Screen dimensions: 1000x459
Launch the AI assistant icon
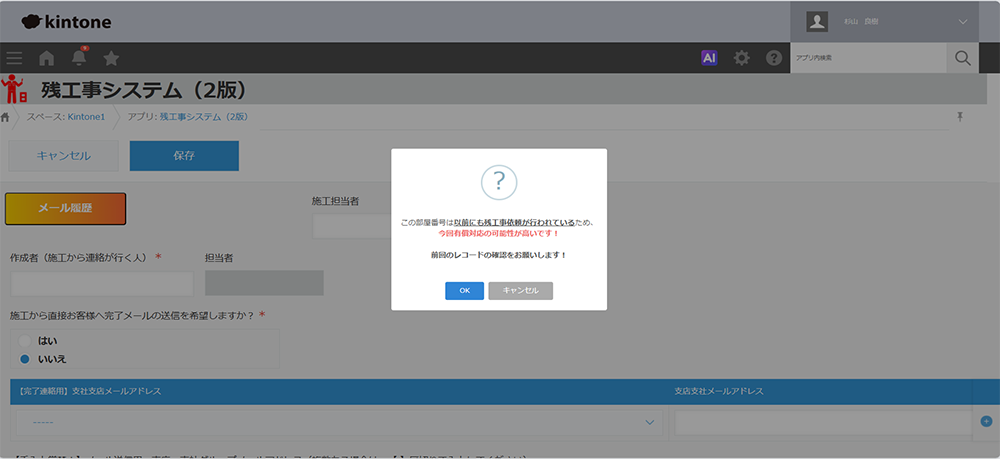(709, 58)
